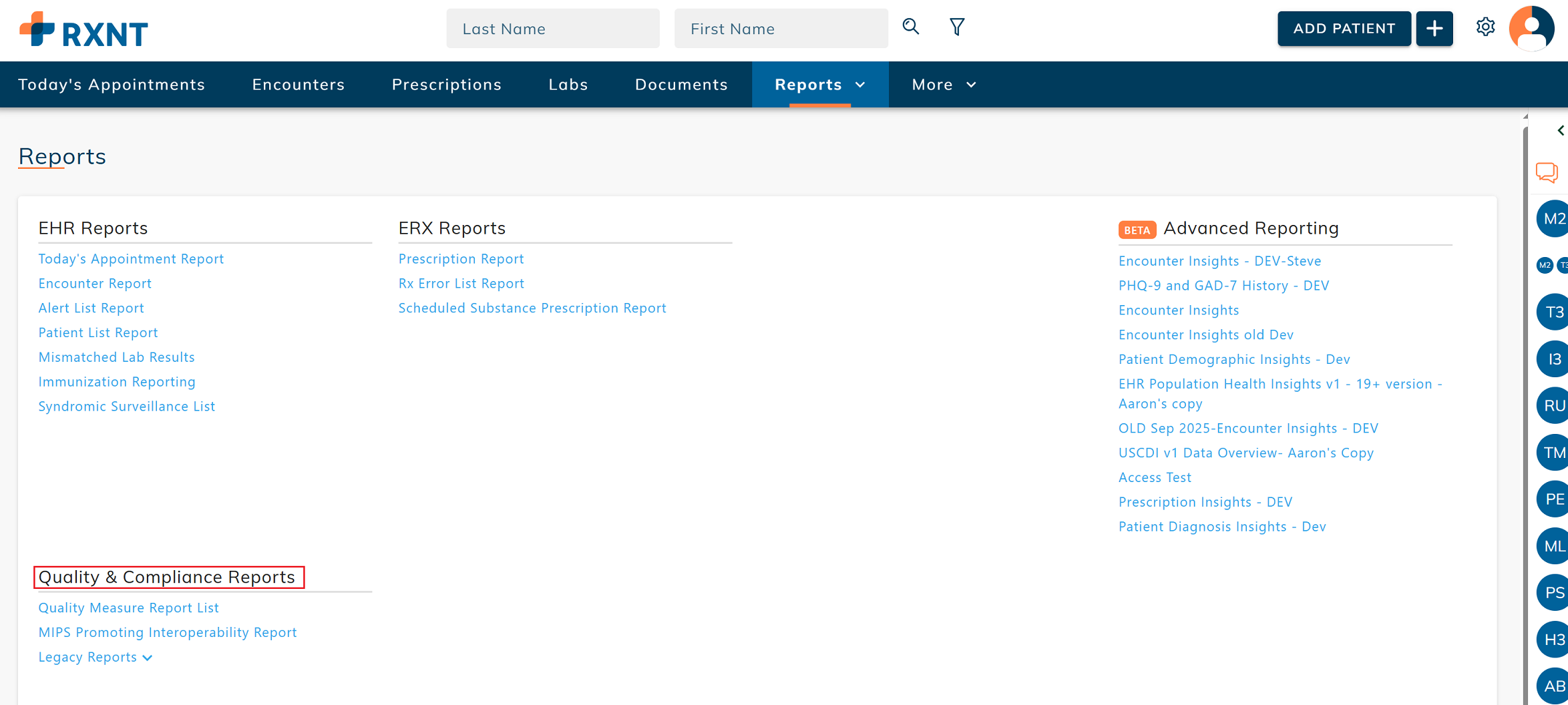Open Quality Measure Report List

pos(128,608)
